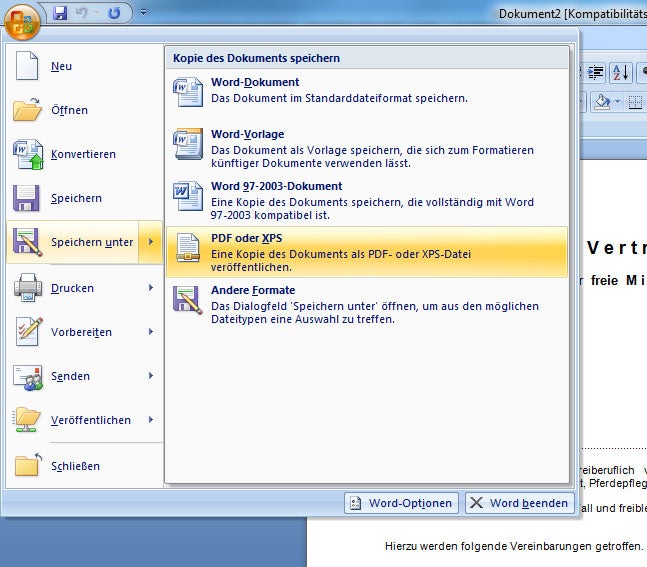This screenshot has width=647, height=567.
Task: Click the closed folder icon beside Schließen
Action: click(28, 464)
